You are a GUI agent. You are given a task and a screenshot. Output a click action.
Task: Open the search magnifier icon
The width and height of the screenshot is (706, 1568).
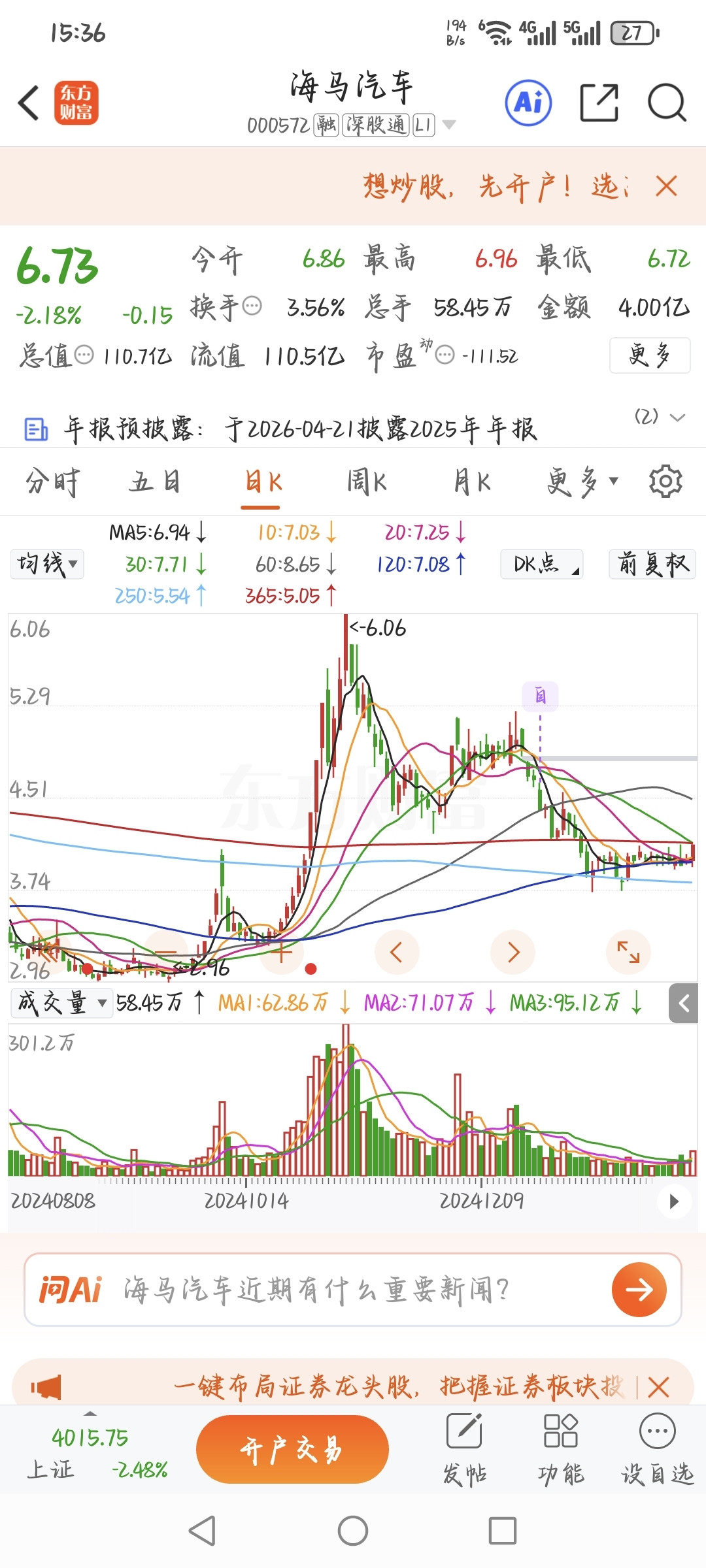coord(667,103)
